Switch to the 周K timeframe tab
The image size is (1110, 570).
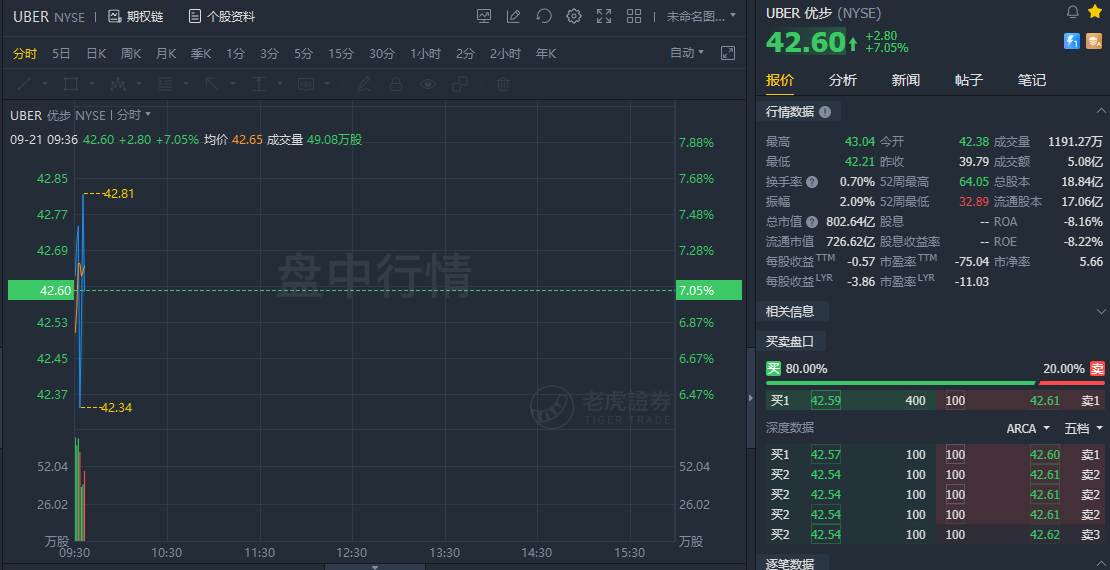(x=131, y=53)
